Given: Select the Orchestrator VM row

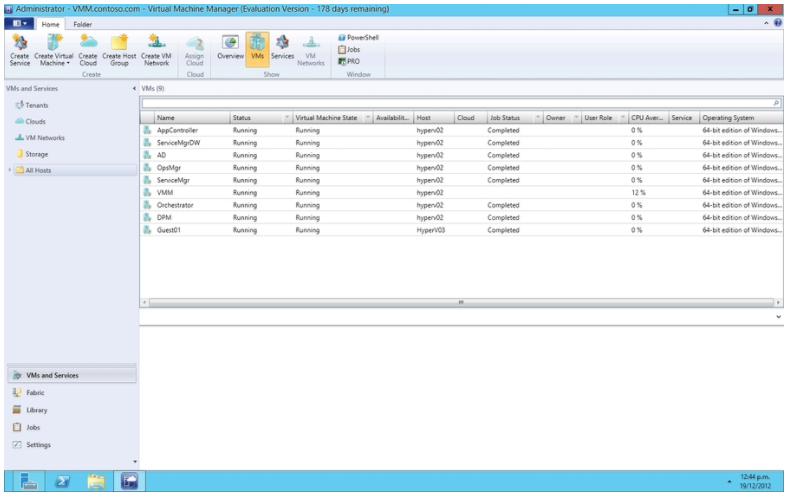Looking at the screenshot, I should (461, 205).
